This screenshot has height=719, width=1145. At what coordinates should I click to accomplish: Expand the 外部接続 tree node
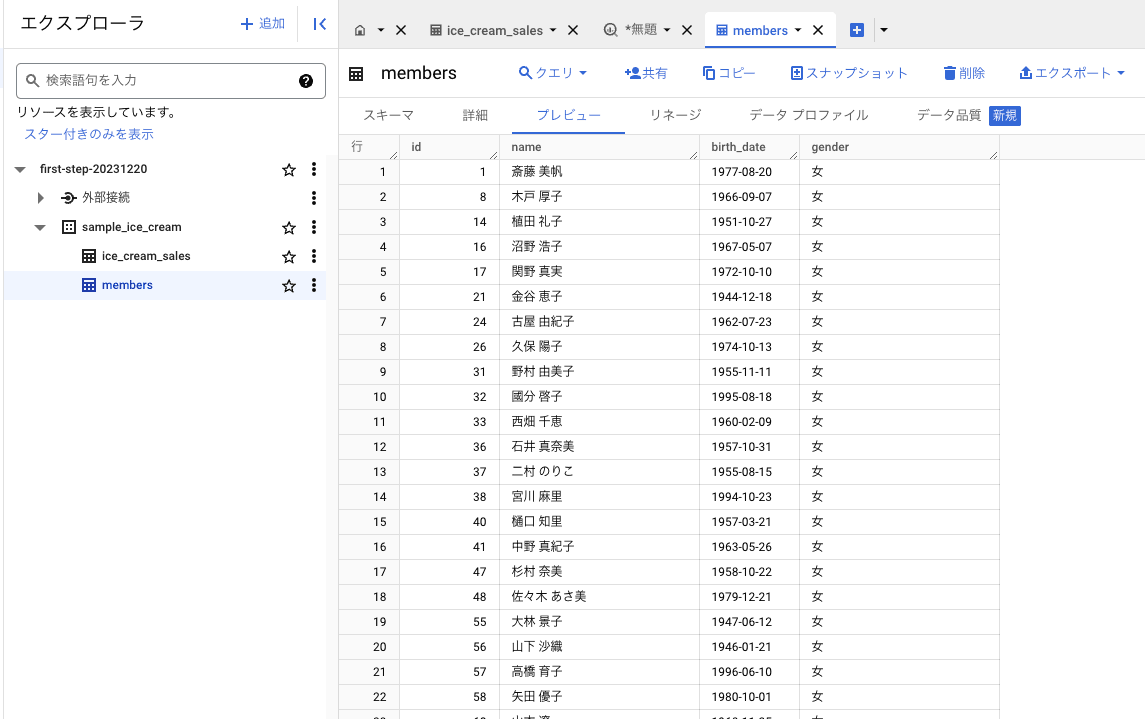(x=41, y=198)
